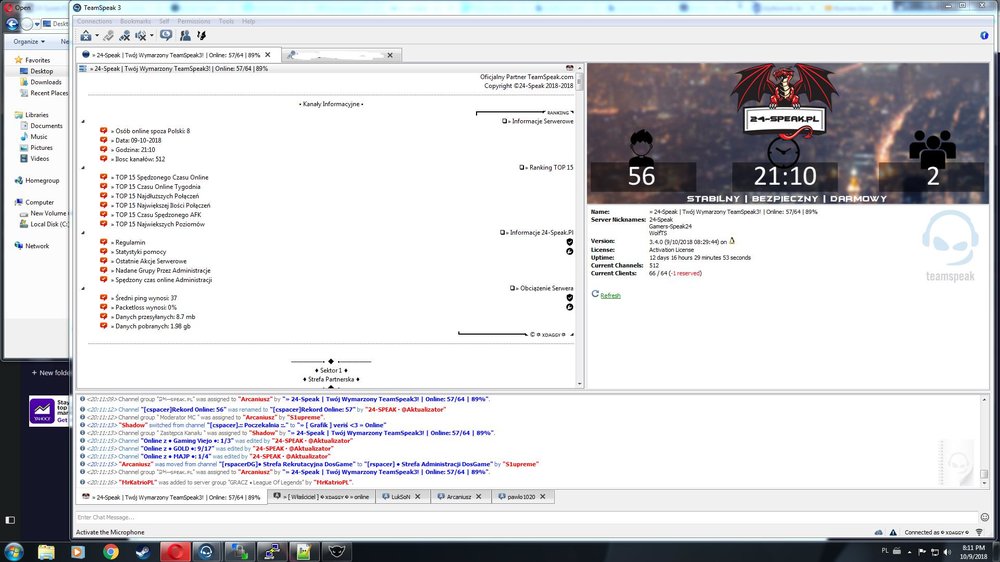
Task: Open Organize dropdown in the Explorer window
Action: [29, 41]
